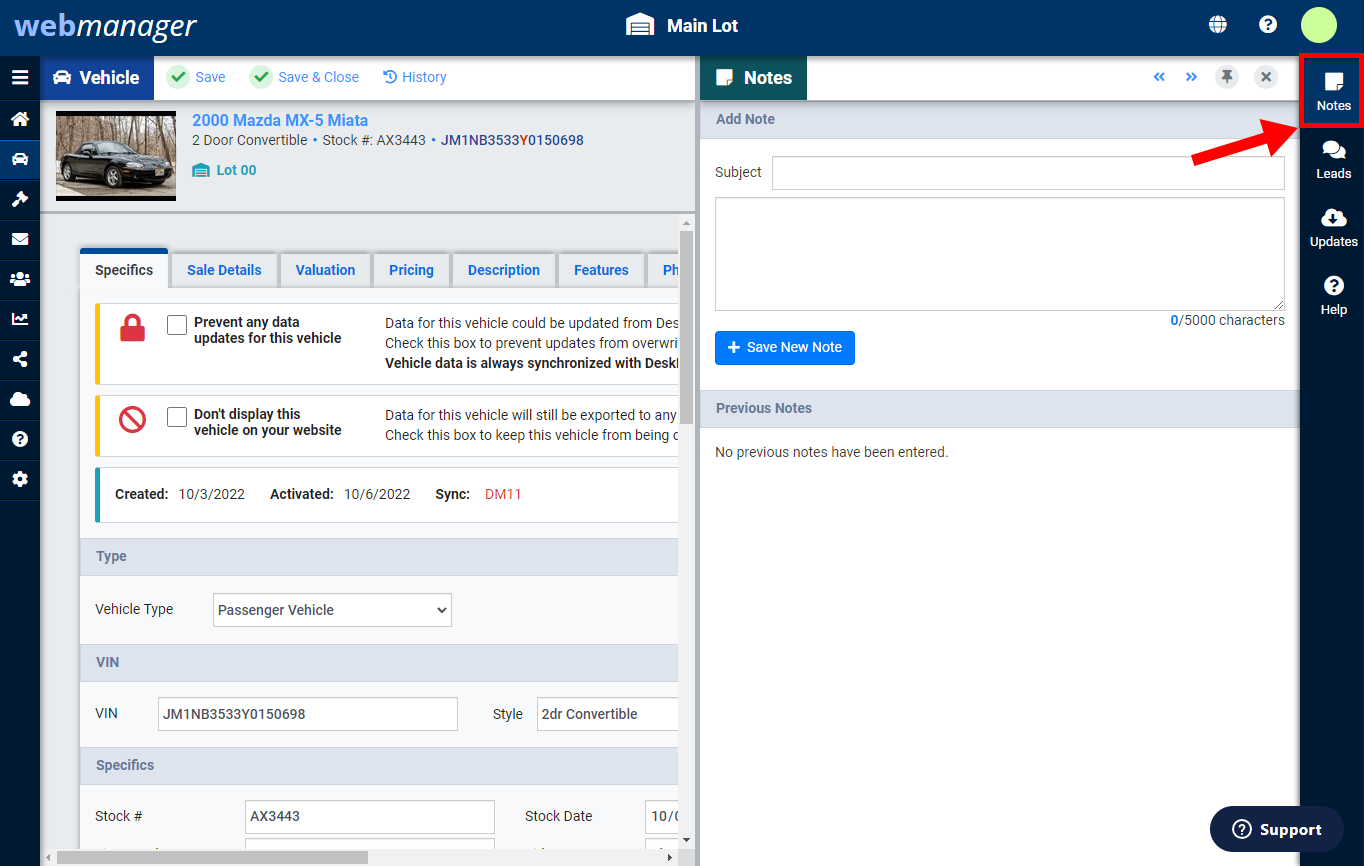Image resolution: width=1364 pixels, height=866 pixels.
Task: Switch to the Features tab
Action: click(601, 270)
